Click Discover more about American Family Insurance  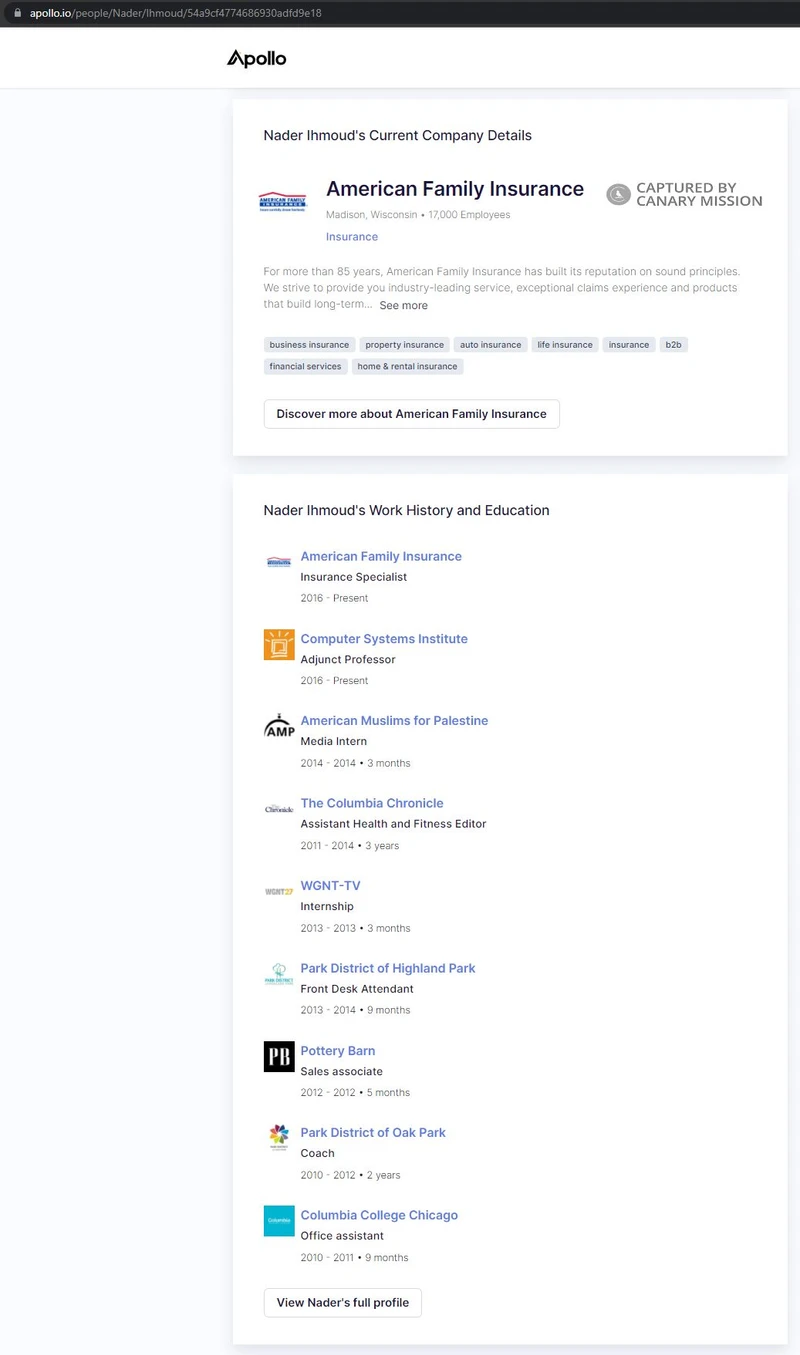click(x=412, y=414)
